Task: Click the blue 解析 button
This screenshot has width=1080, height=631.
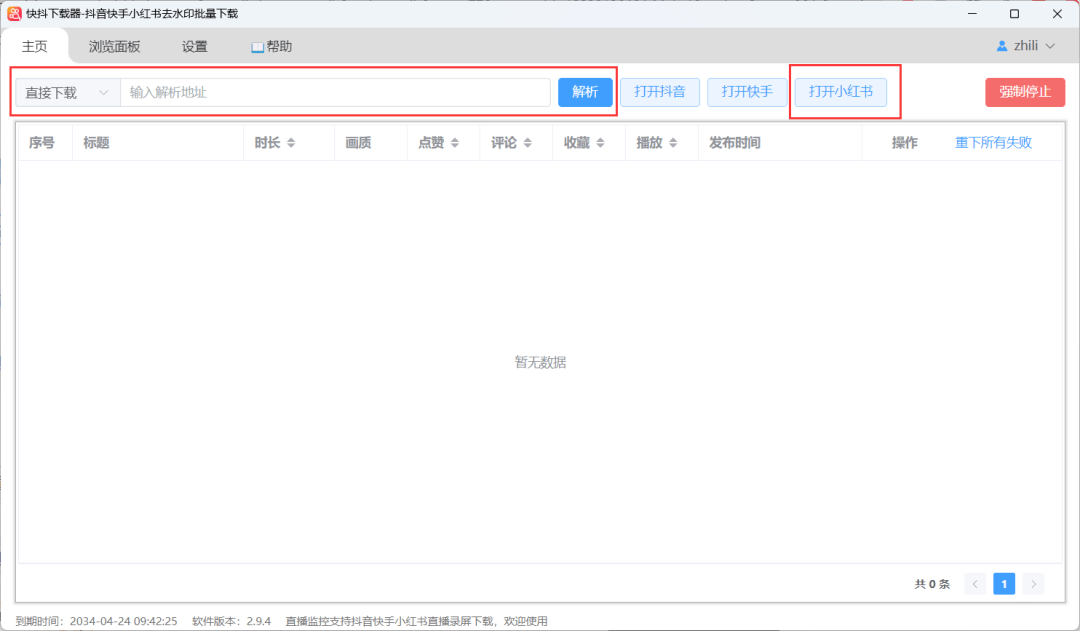Action: click(585, 92)
